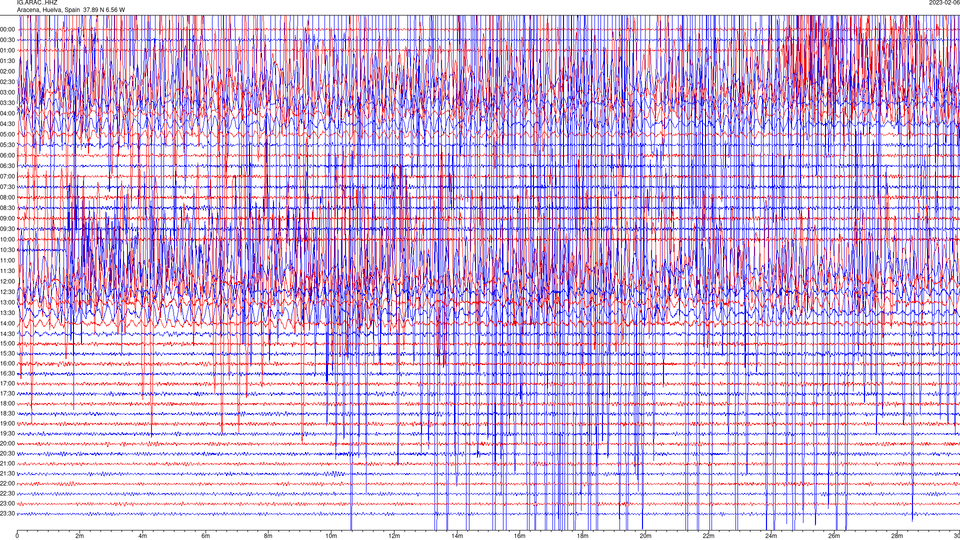
Task: Click the 8m tick on the minutes axis
Action: click(268, 536)
